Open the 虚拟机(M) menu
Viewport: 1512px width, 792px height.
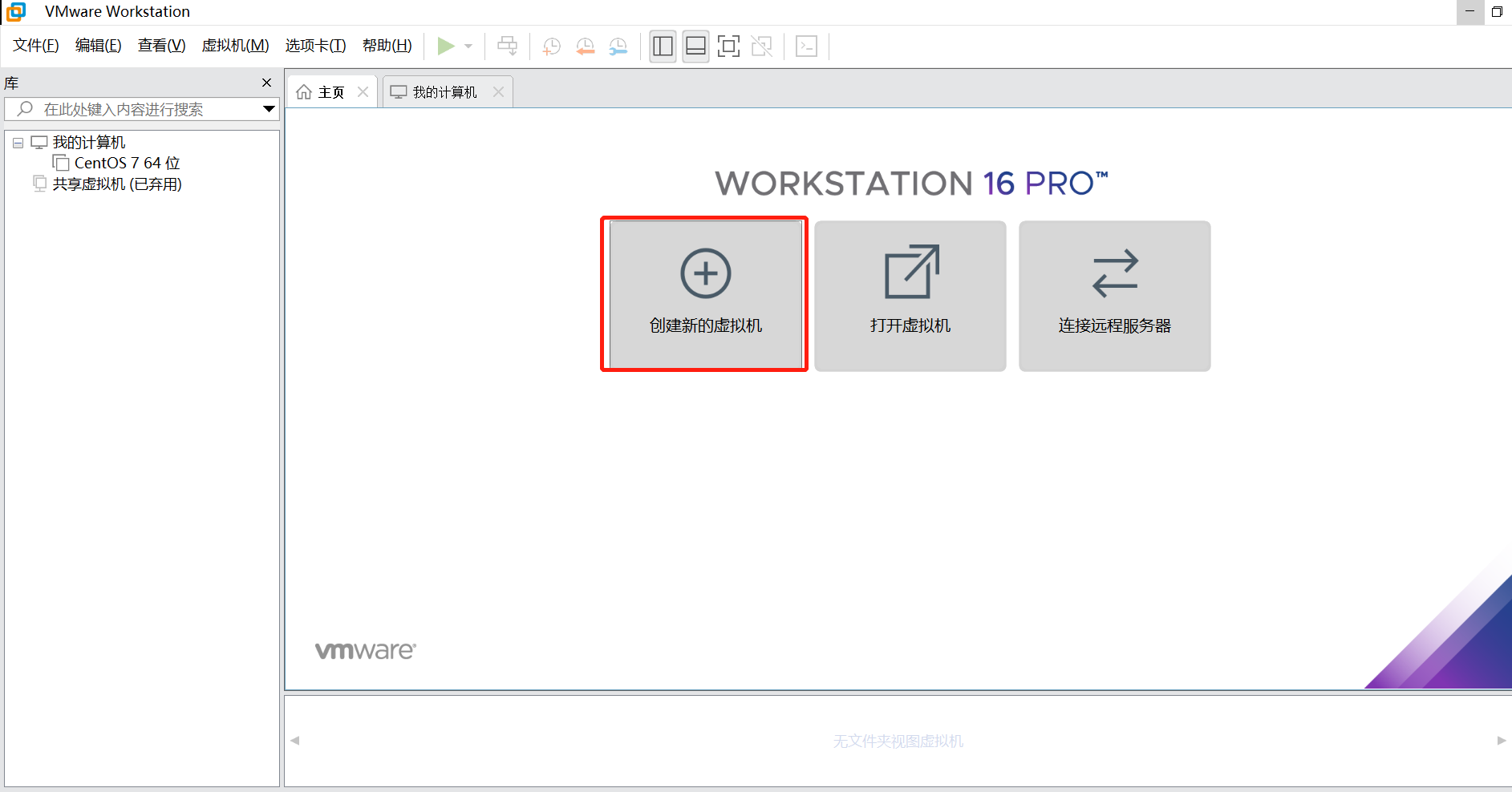[235, 46]
